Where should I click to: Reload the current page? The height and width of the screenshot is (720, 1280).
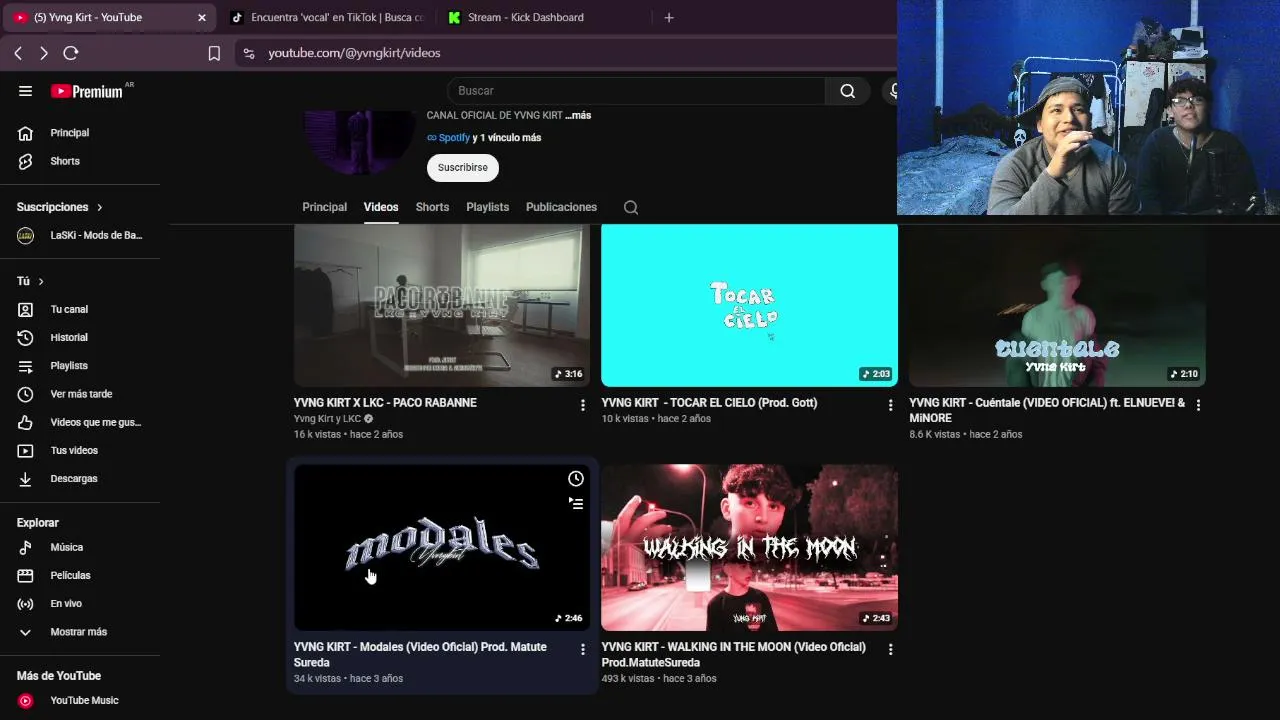tap(71, 53)
